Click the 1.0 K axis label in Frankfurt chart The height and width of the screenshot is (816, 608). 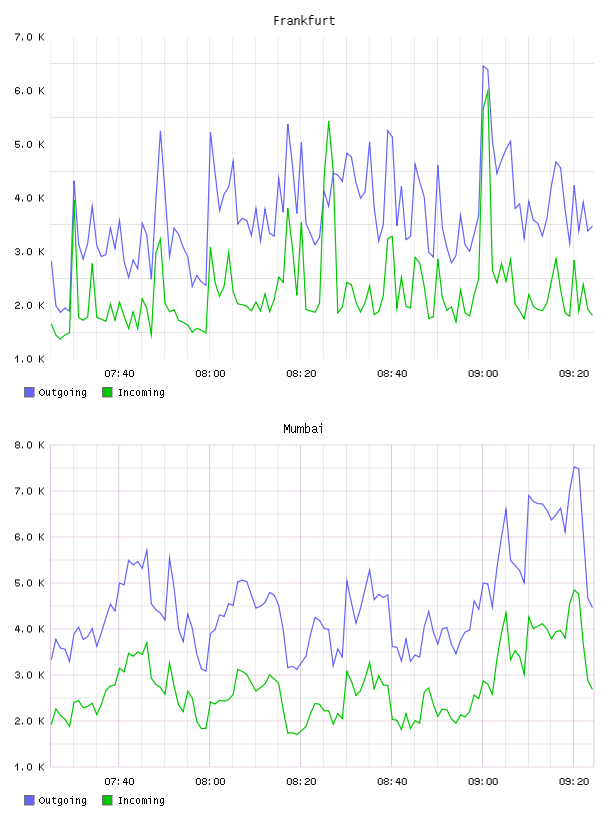(29, 359)
